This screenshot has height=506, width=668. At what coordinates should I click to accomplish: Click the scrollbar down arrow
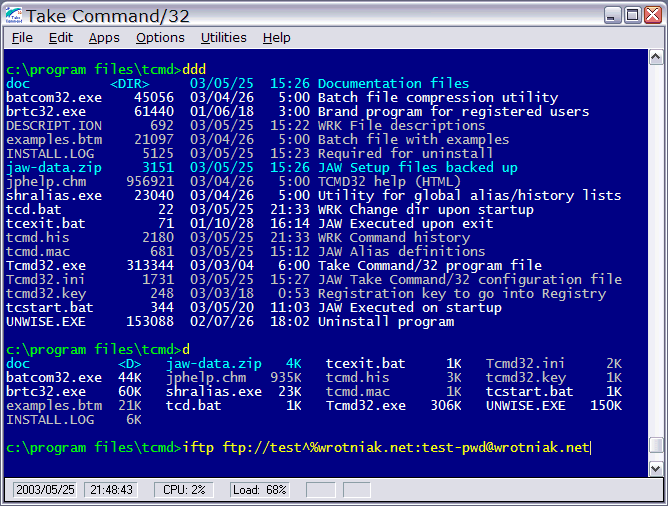pos(656,469)
